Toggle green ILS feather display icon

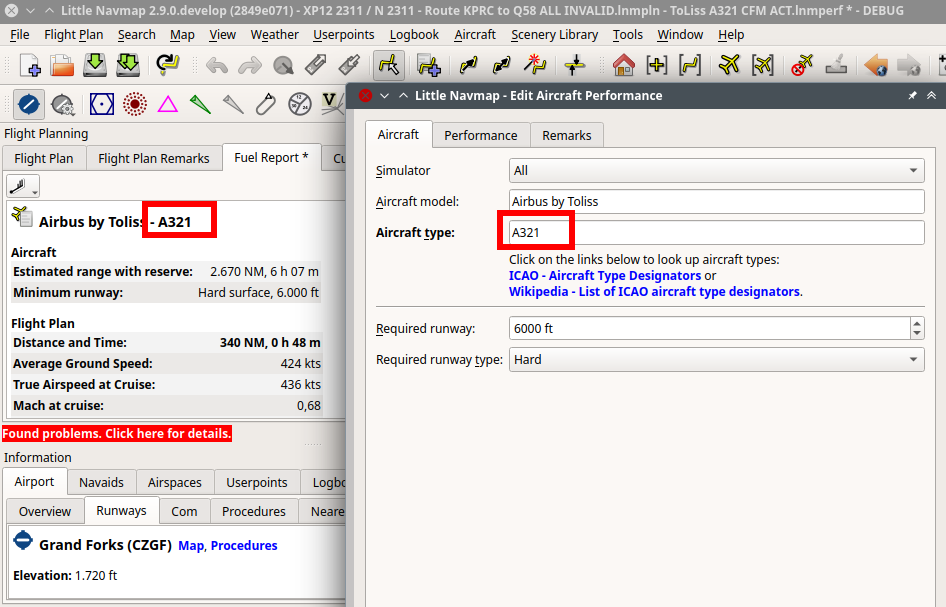(200, 104)
